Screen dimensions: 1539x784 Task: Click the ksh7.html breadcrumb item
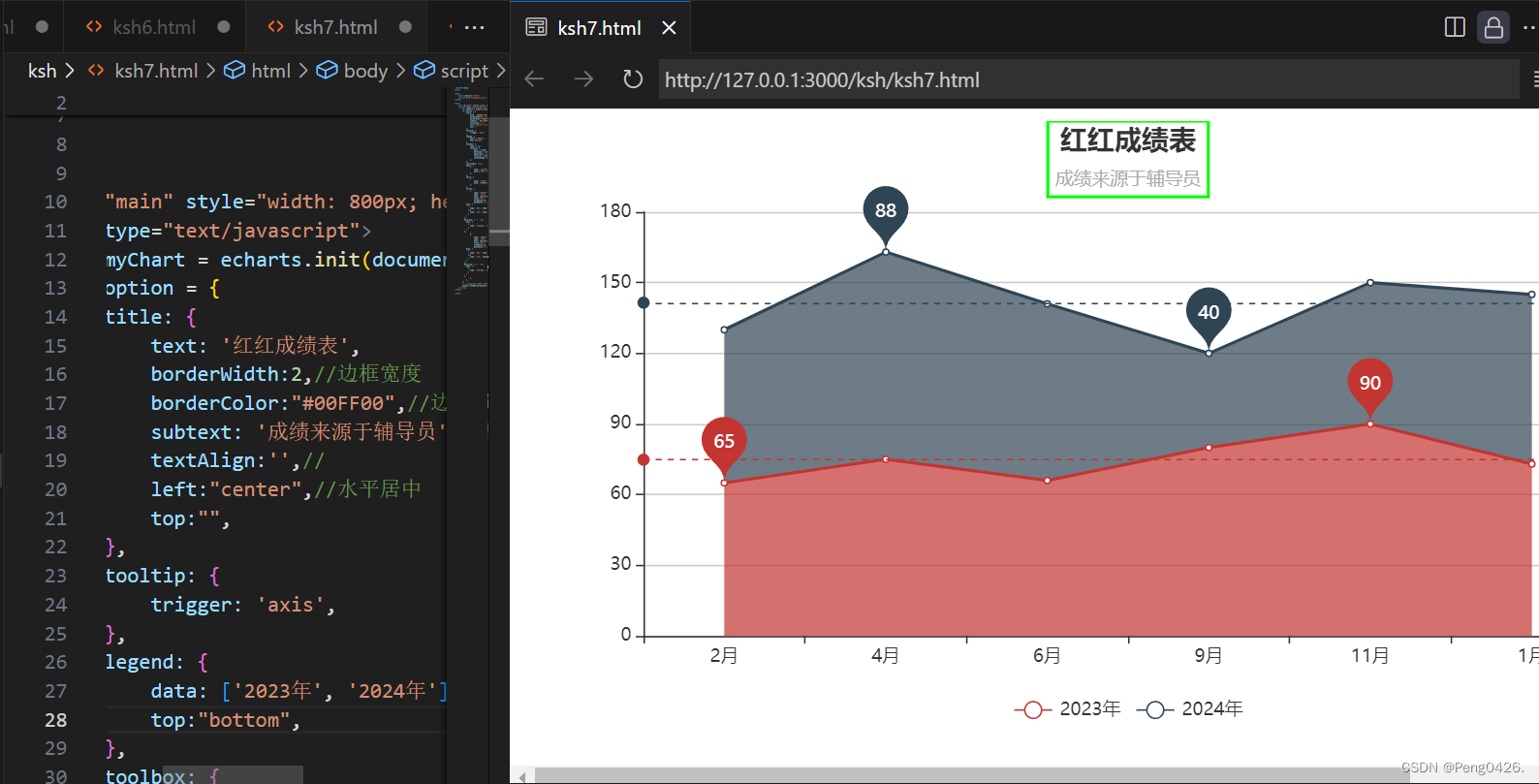[x=156, y=71]
